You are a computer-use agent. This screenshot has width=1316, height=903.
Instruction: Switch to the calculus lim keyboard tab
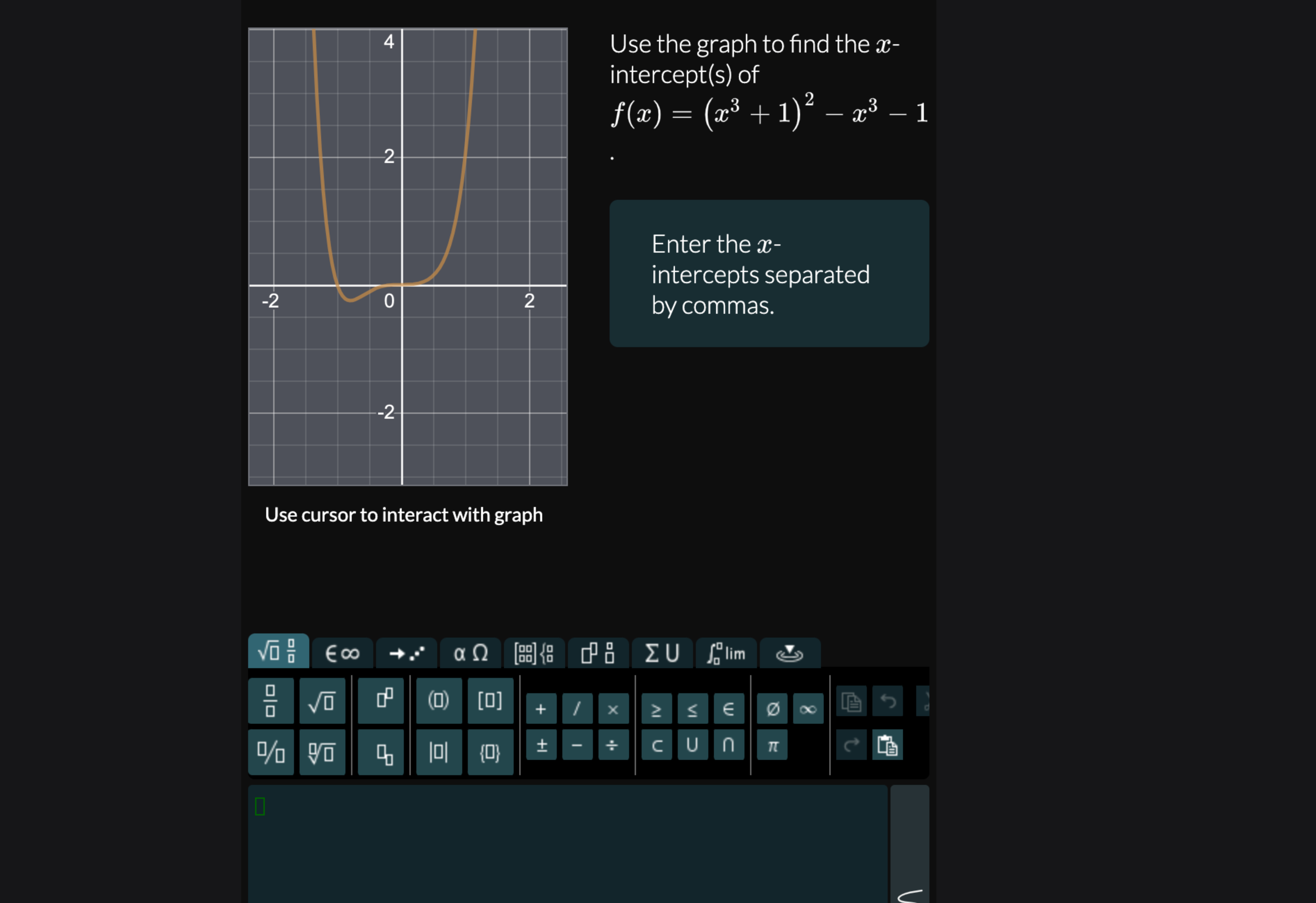(726, 653)
